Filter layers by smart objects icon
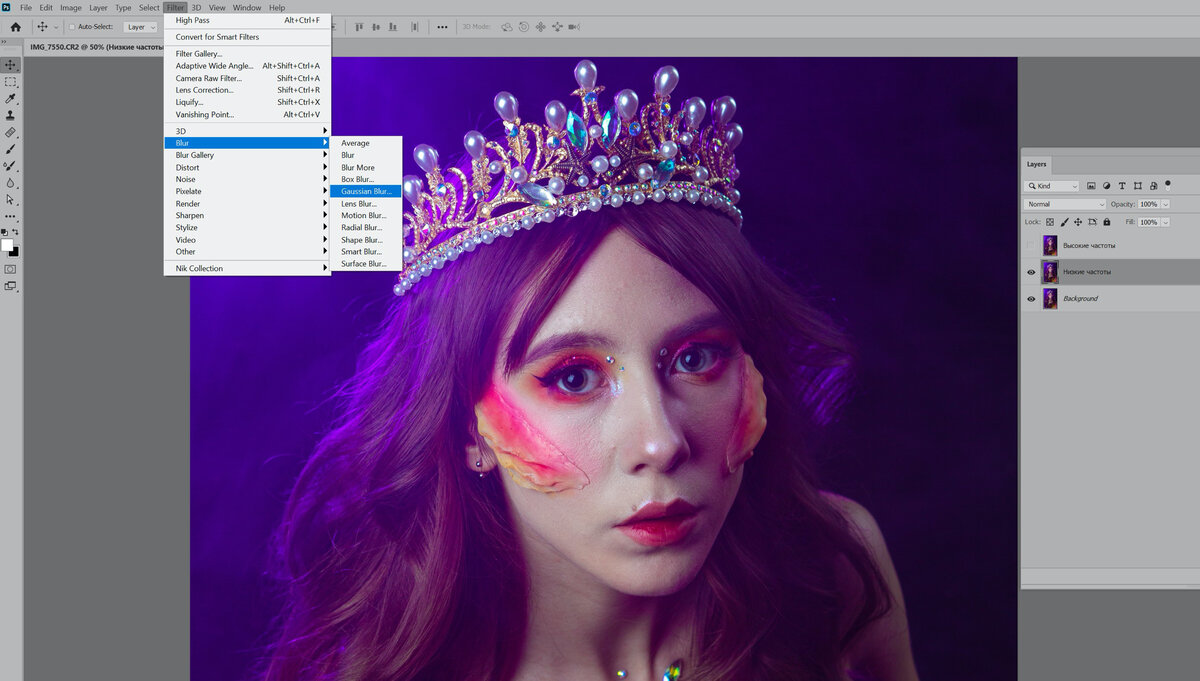 point(1154,186)
